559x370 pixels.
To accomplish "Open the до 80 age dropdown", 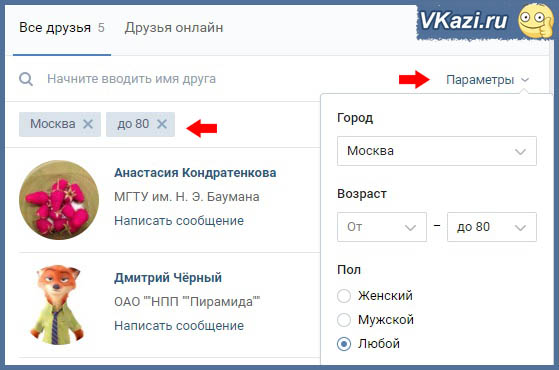I will (492, 227).
